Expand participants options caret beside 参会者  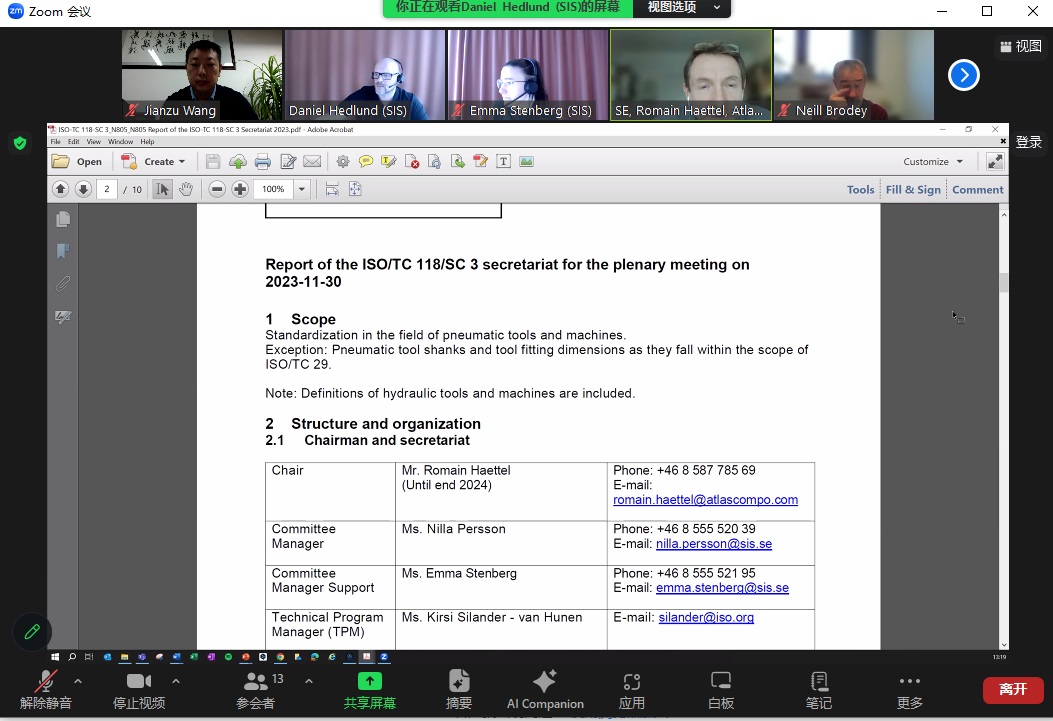point(309,681)
